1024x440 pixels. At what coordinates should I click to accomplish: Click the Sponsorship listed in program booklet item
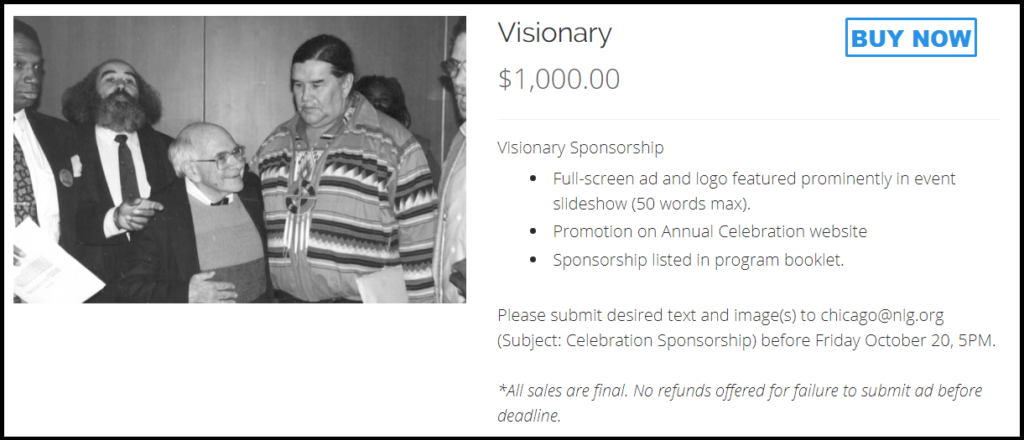pos(699,260)
